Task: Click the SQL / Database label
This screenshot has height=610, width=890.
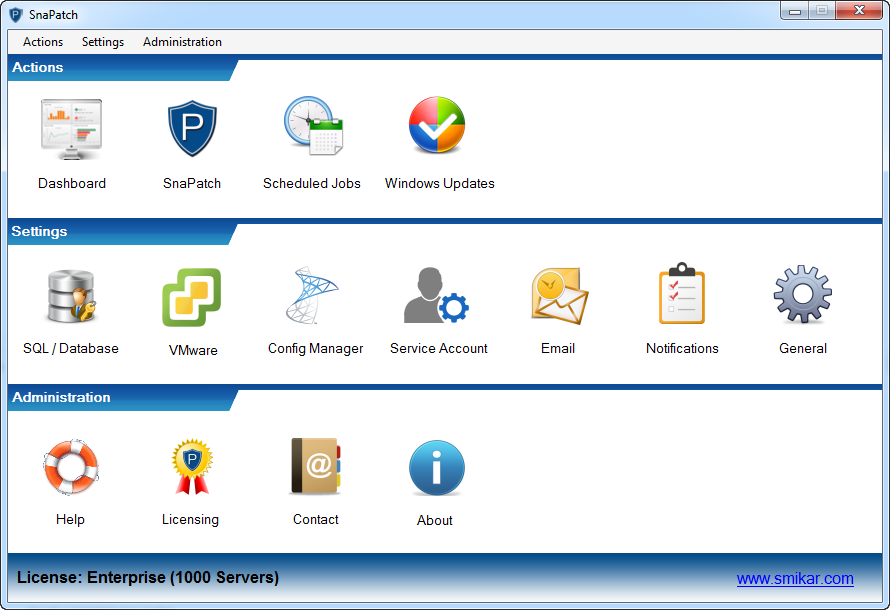Action: point(71,348)
